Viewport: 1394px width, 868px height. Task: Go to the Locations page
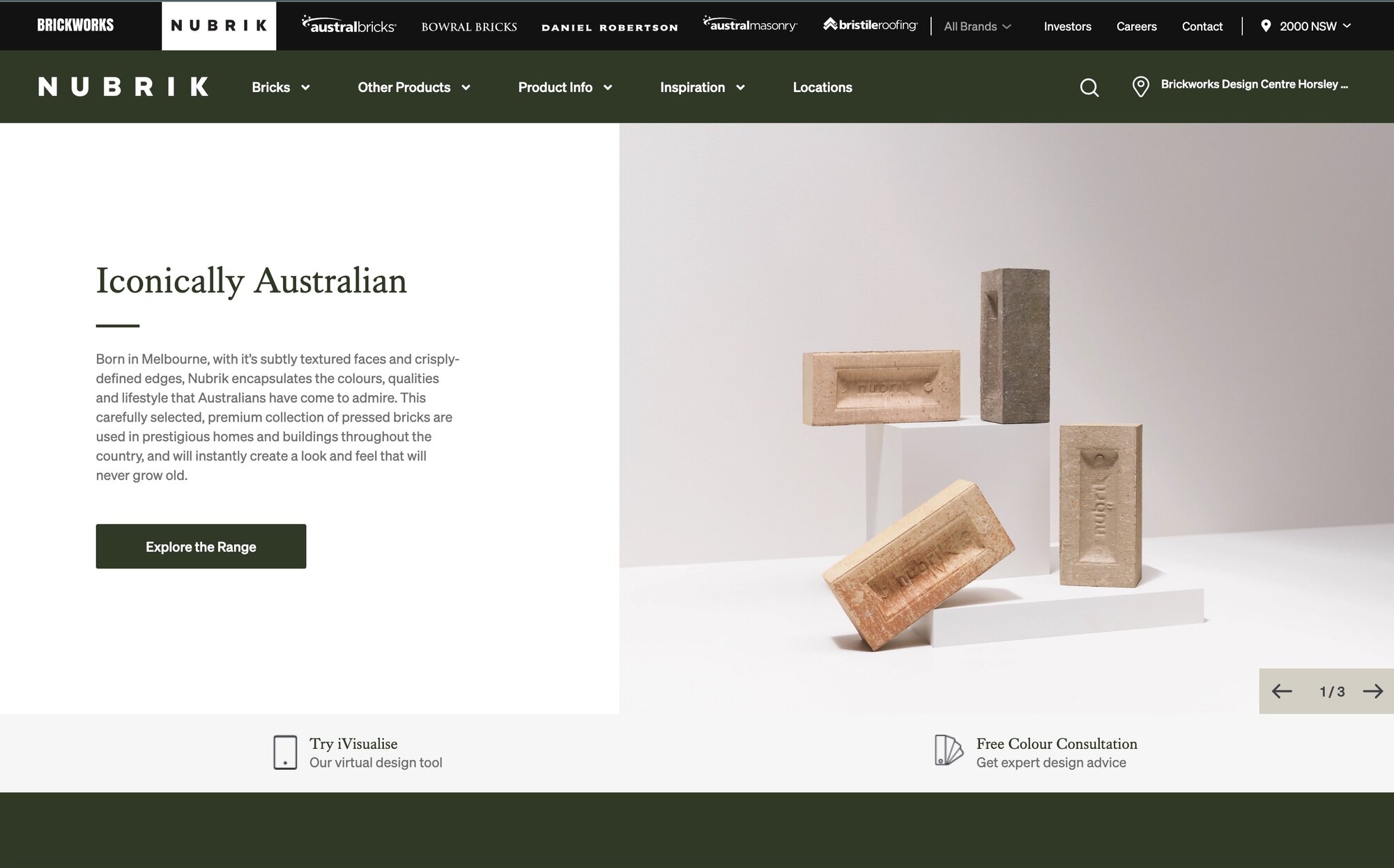click(822, 87)
